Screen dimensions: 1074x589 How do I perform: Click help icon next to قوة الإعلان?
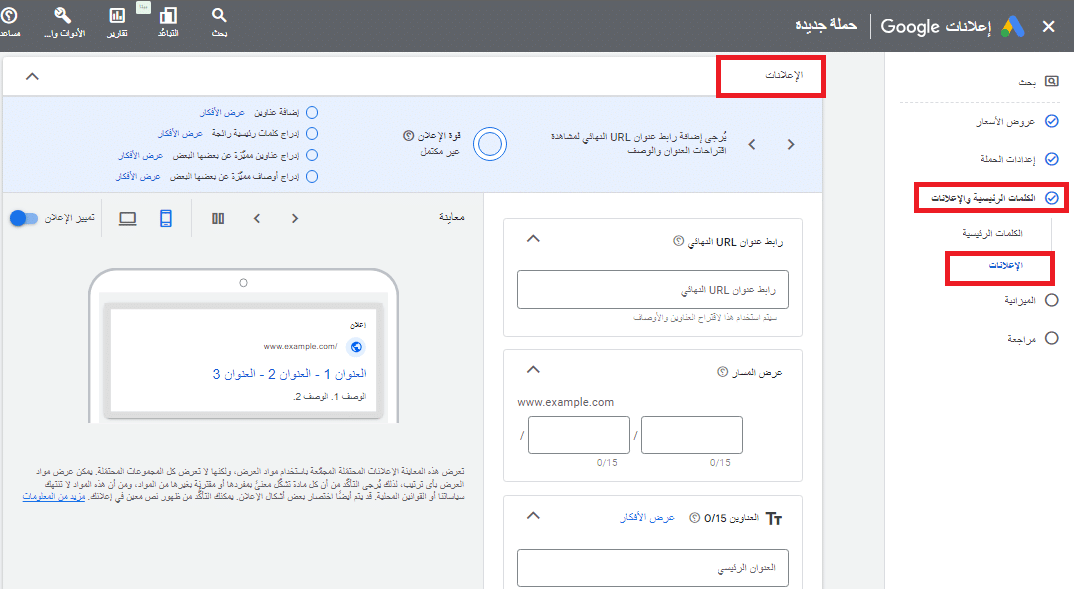(x=408, y=136)
